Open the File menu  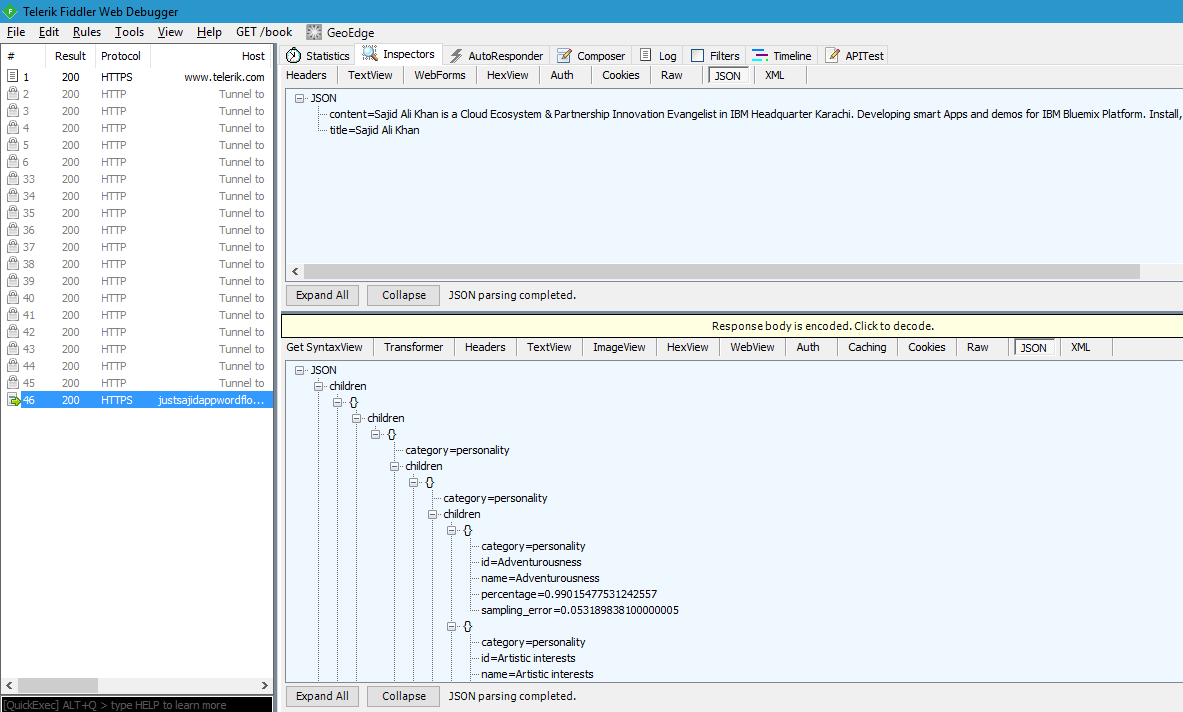click(x=16, y=32)
